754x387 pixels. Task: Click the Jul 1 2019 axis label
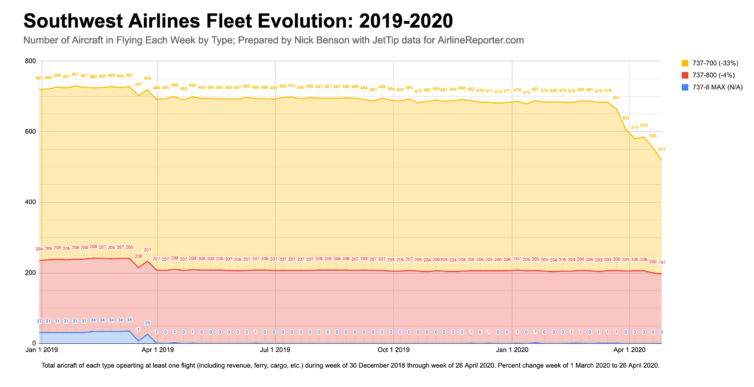coord(276,350)
